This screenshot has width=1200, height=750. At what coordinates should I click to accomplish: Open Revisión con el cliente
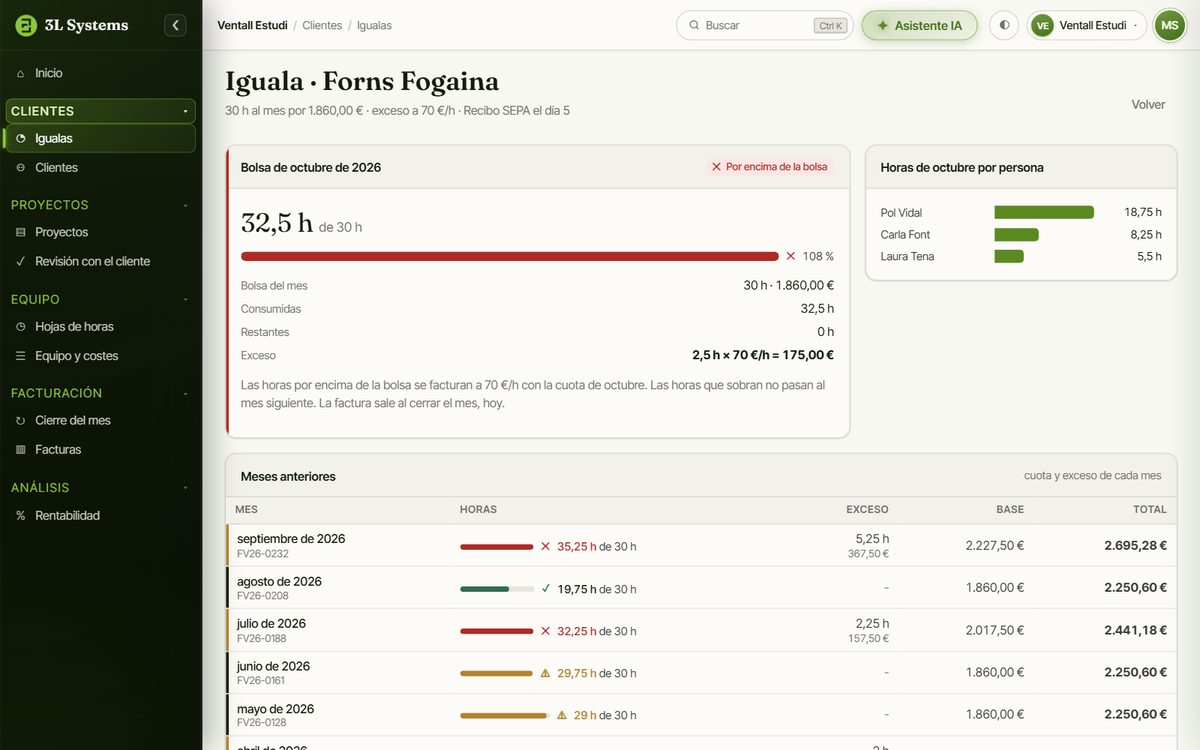point(101,261)
